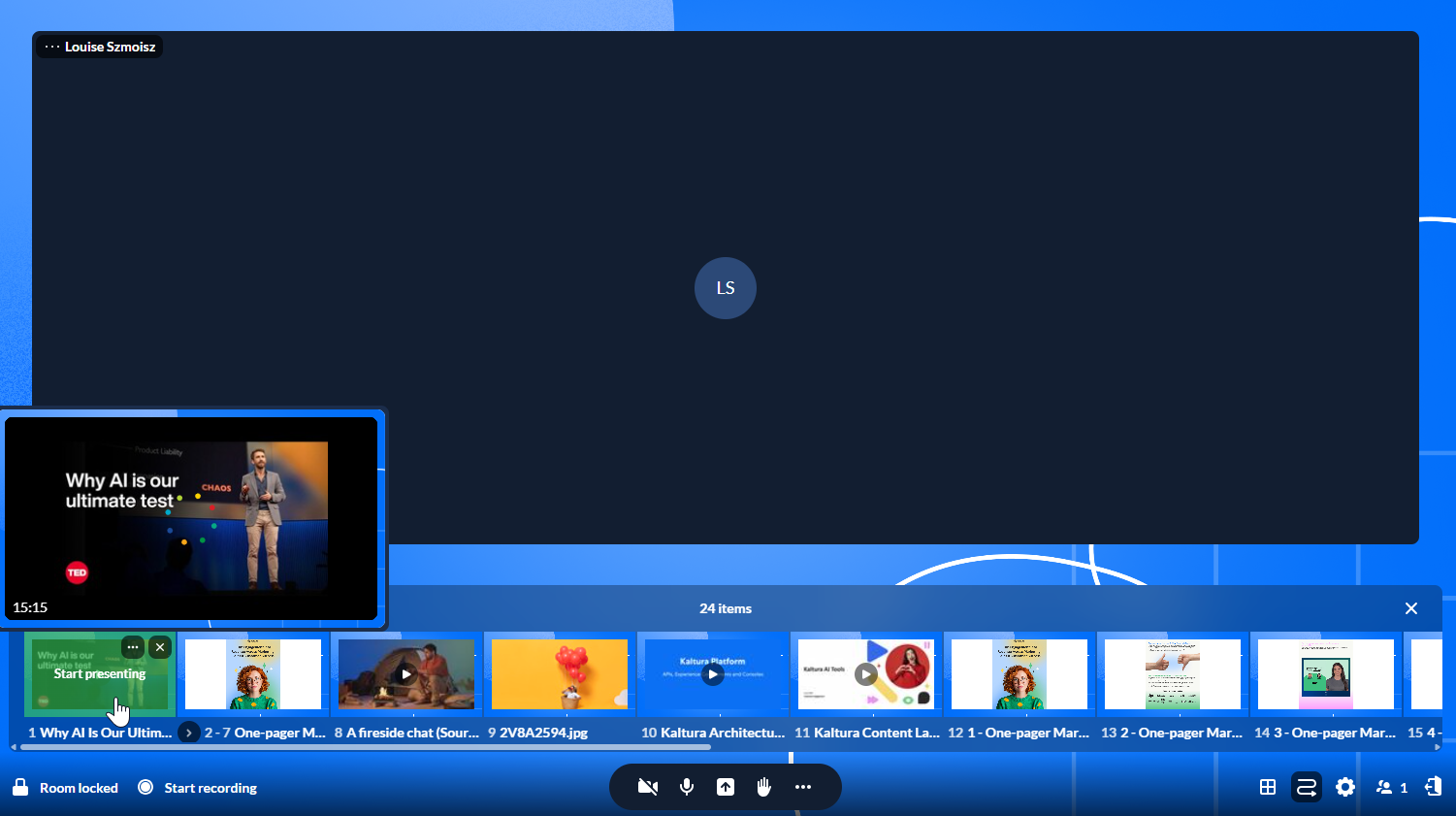This screenshot has width=1456, height=816.
Task: Open the share content button
Action: pyautogui.click(x=726, y=787)
